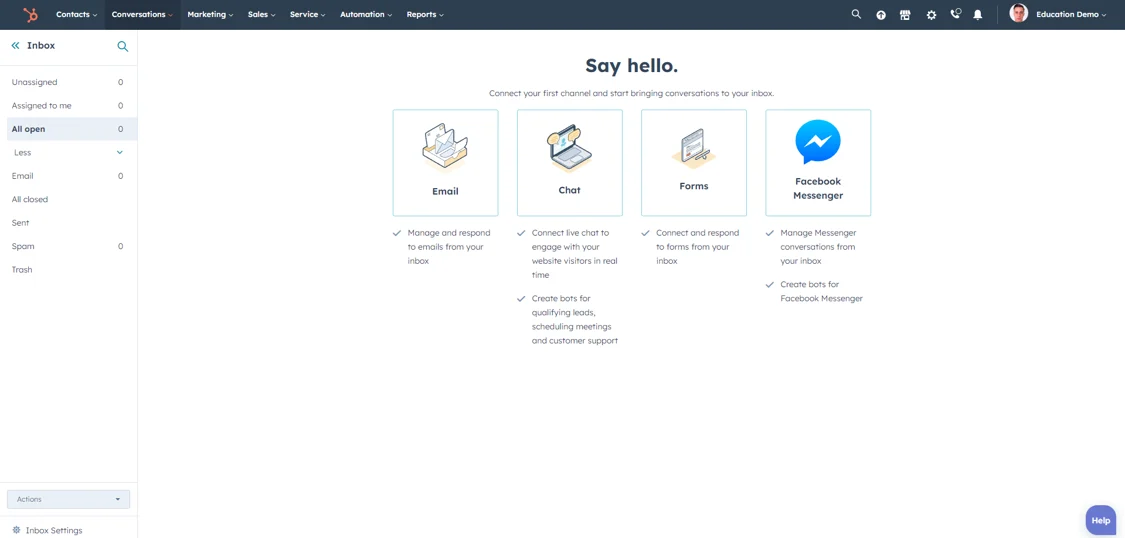Select the Email view in the sidebar
1125x538 pixels.
(x=68, y=176)
